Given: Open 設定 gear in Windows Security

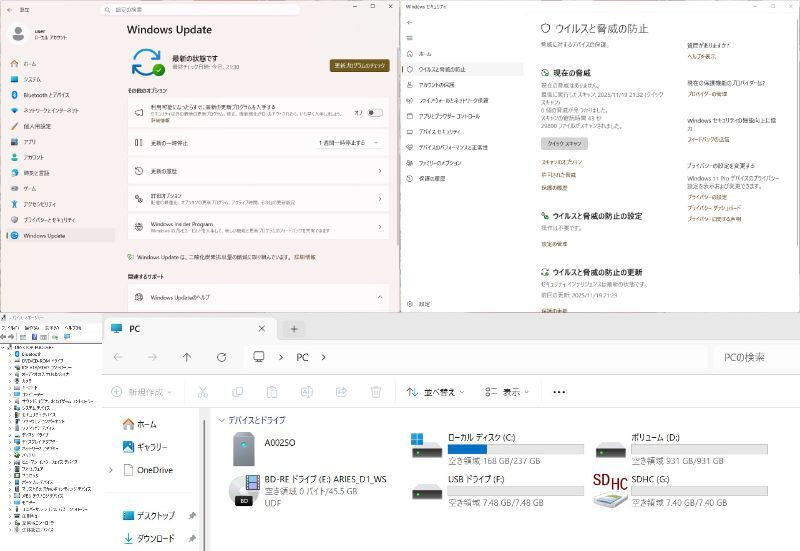Looking at the screenshot, I should (x=410, y=304).
